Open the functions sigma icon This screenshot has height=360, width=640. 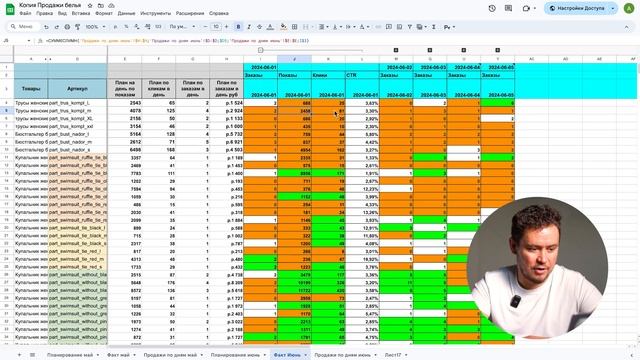click(434, 27)
